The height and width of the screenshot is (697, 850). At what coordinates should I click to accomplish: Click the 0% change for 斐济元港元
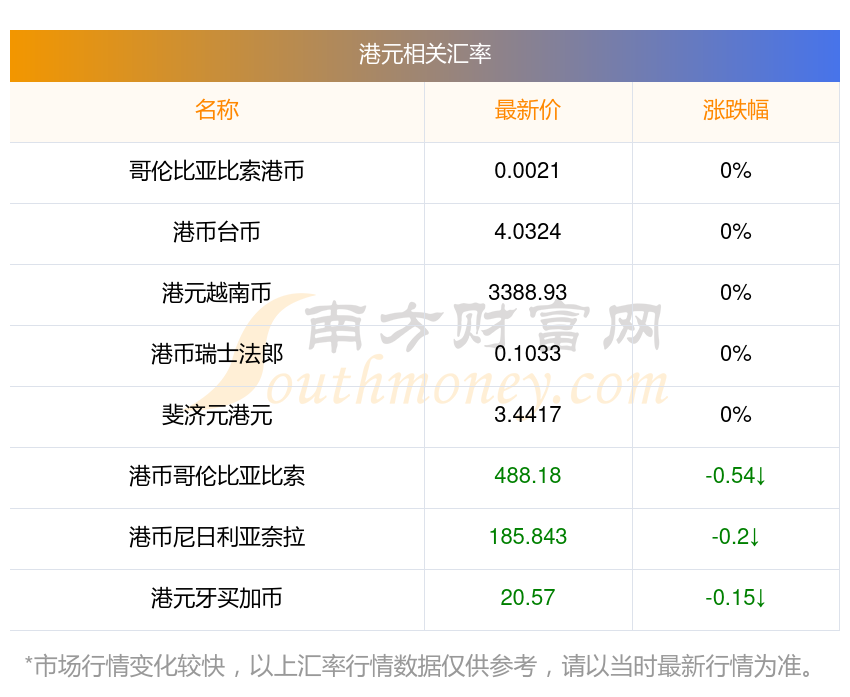(x=736, y=415)
